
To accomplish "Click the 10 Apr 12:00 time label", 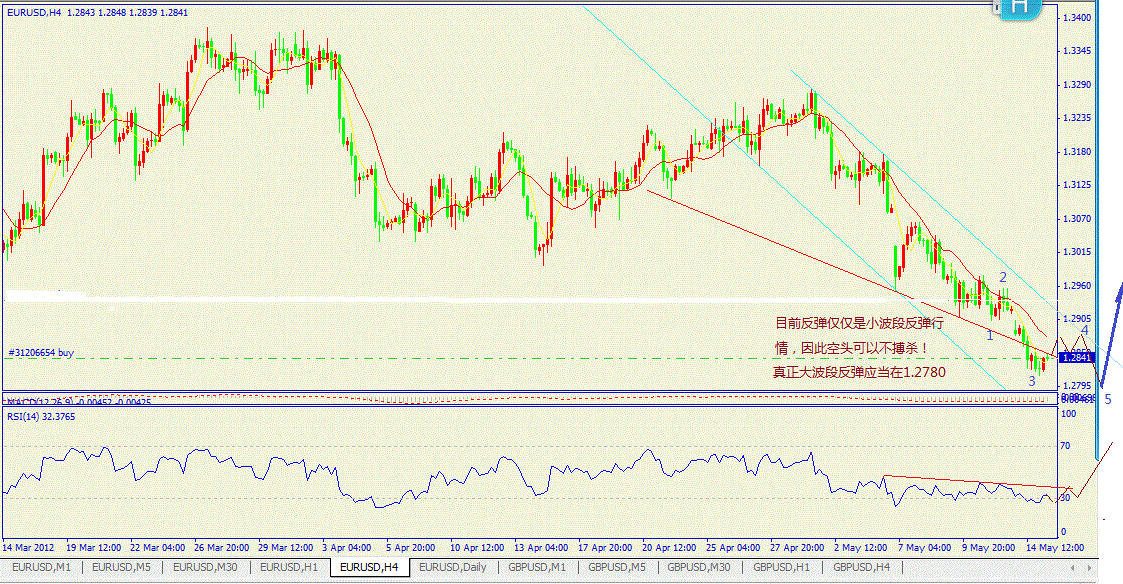I will pos(477,547).
